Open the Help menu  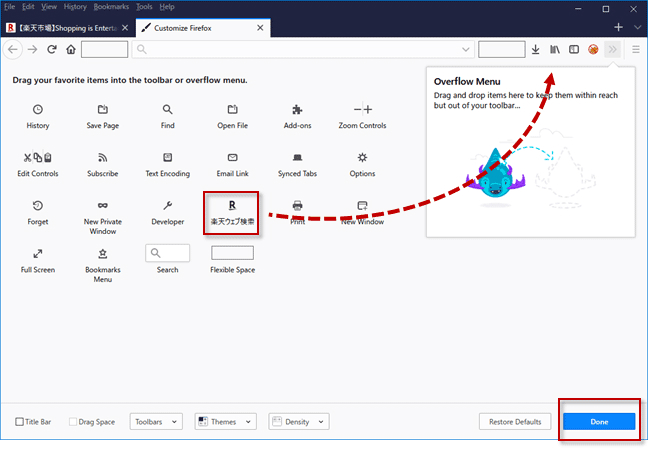[167, 7]
